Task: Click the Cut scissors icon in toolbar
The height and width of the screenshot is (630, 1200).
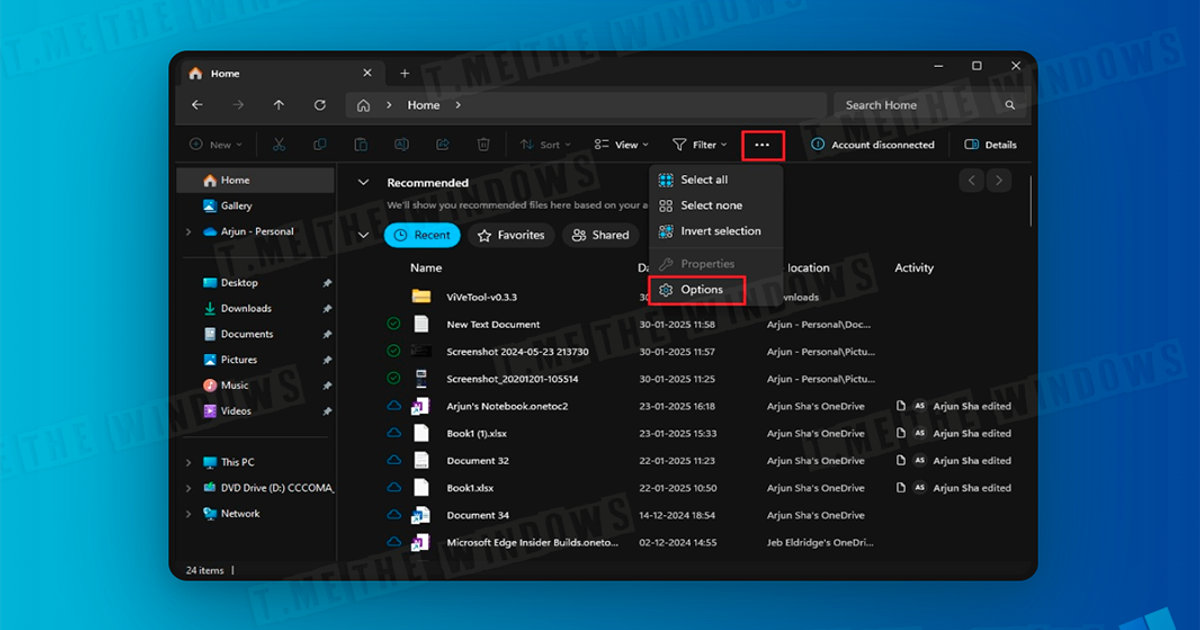Action: click(279, 145)
